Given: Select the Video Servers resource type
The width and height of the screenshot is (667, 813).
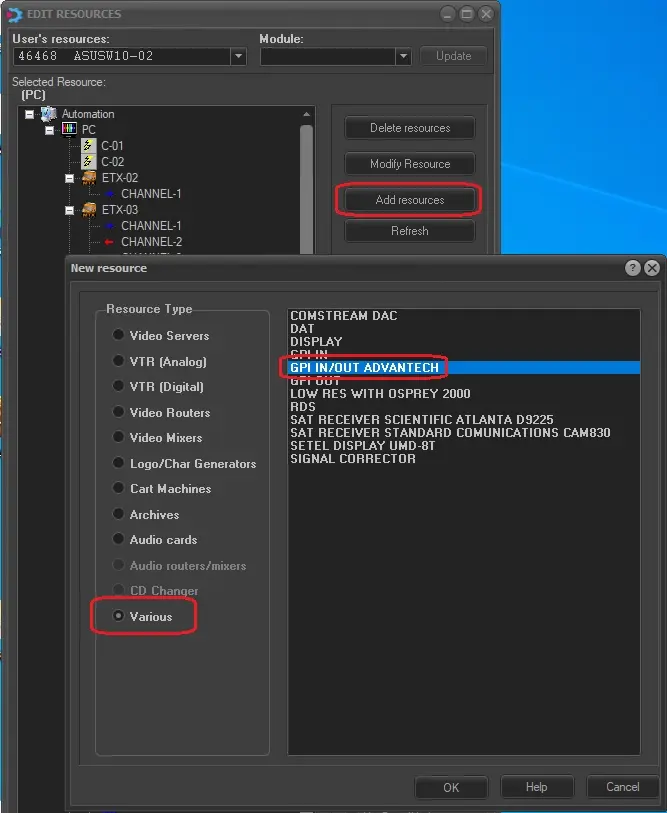Looking at the screenshot, I should pyautogui.click(x=119, y=336).
